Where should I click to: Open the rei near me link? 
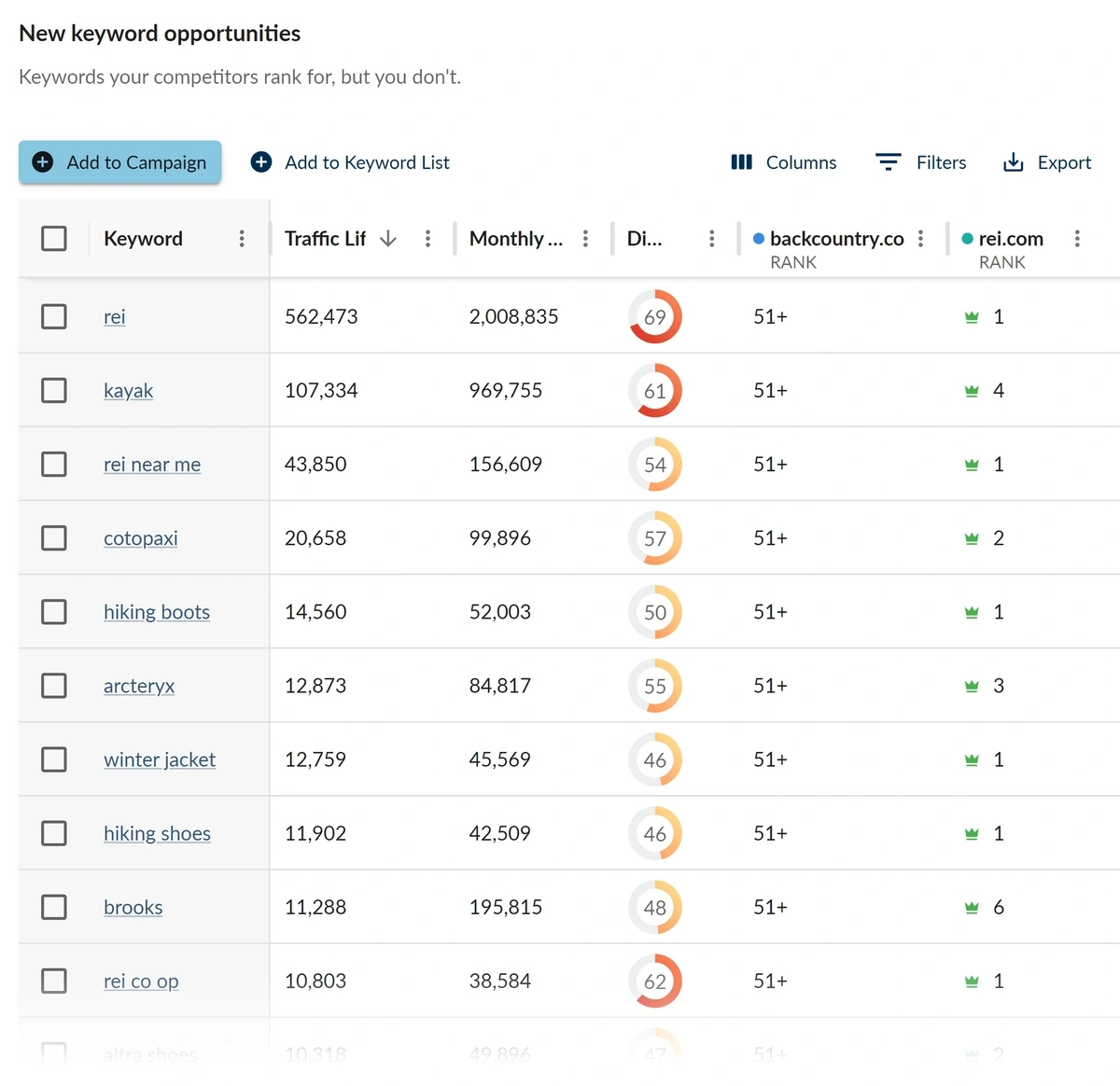[x=152, y=464]
